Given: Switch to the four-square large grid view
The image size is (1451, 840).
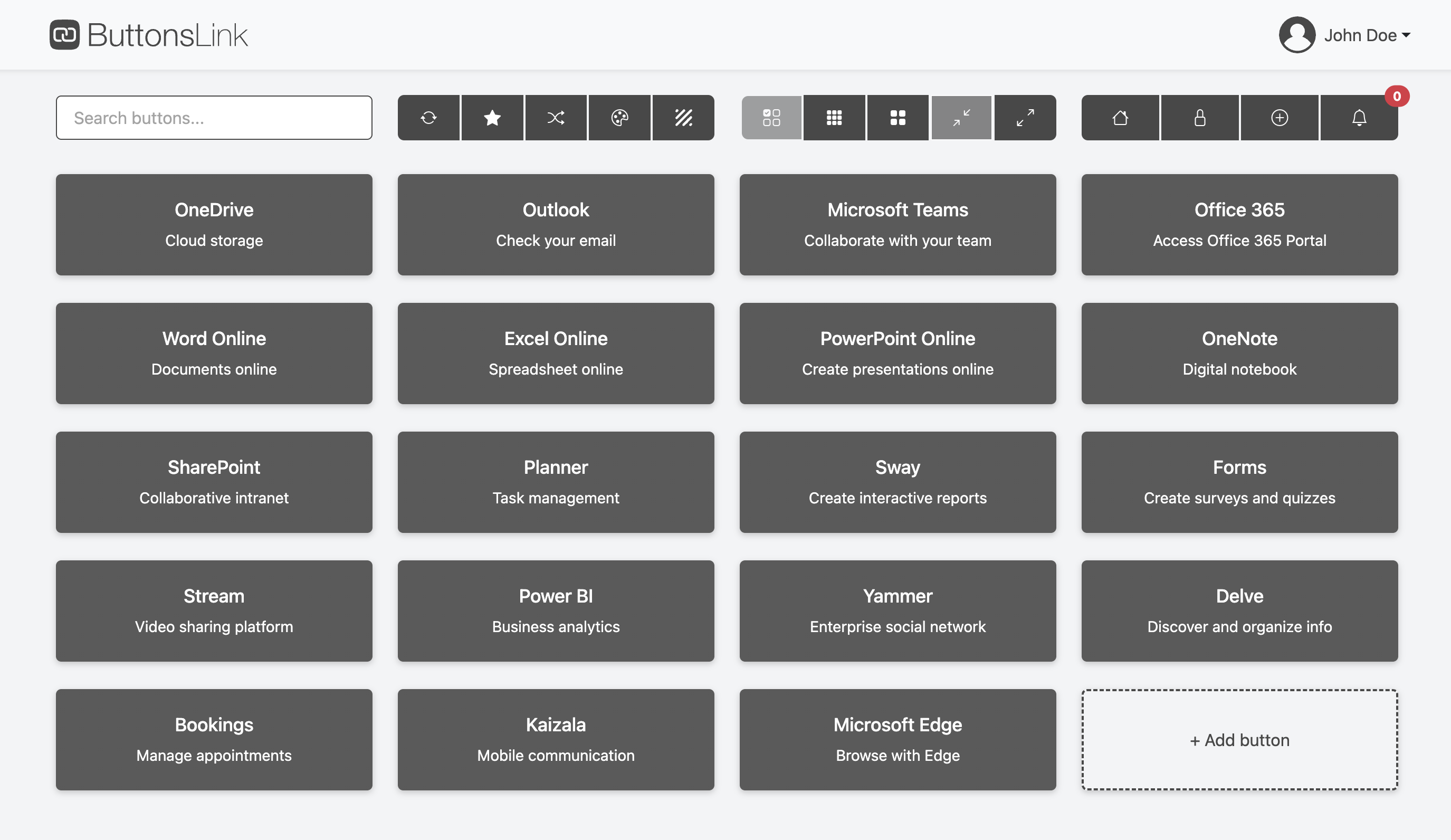Looking at the screenshot, I should 898,118.
